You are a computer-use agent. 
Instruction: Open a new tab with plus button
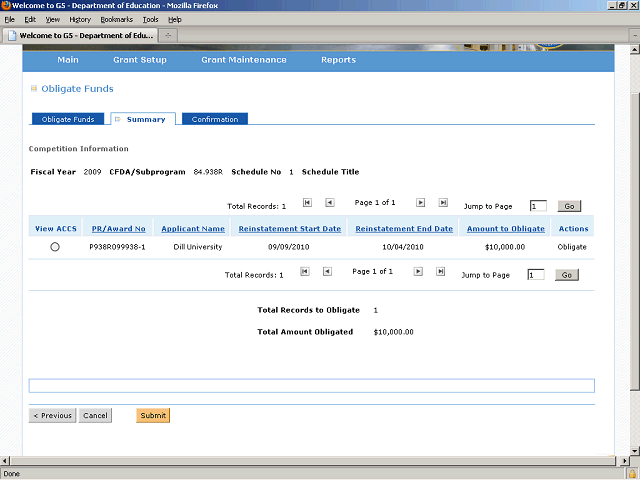pos(168,36)
